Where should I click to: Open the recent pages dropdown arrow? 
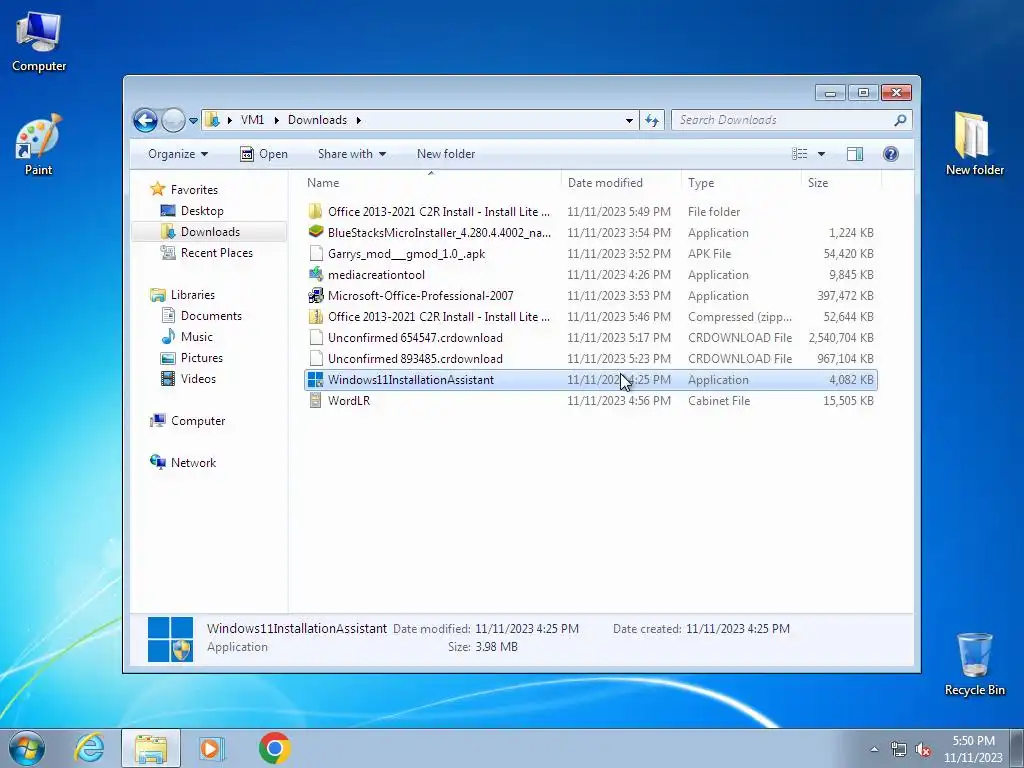(193, 121)
